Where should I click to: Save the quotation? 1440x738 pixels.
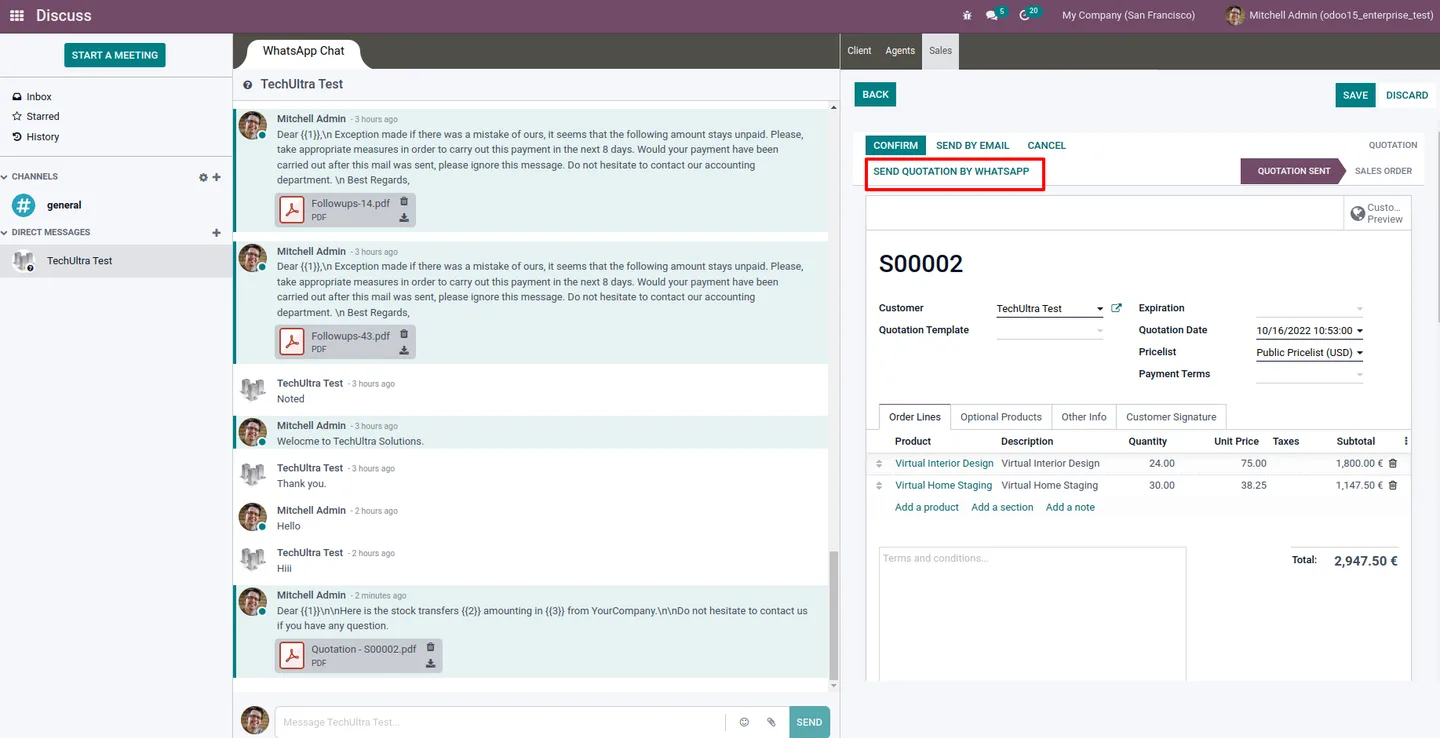[x=1355, y=95]
